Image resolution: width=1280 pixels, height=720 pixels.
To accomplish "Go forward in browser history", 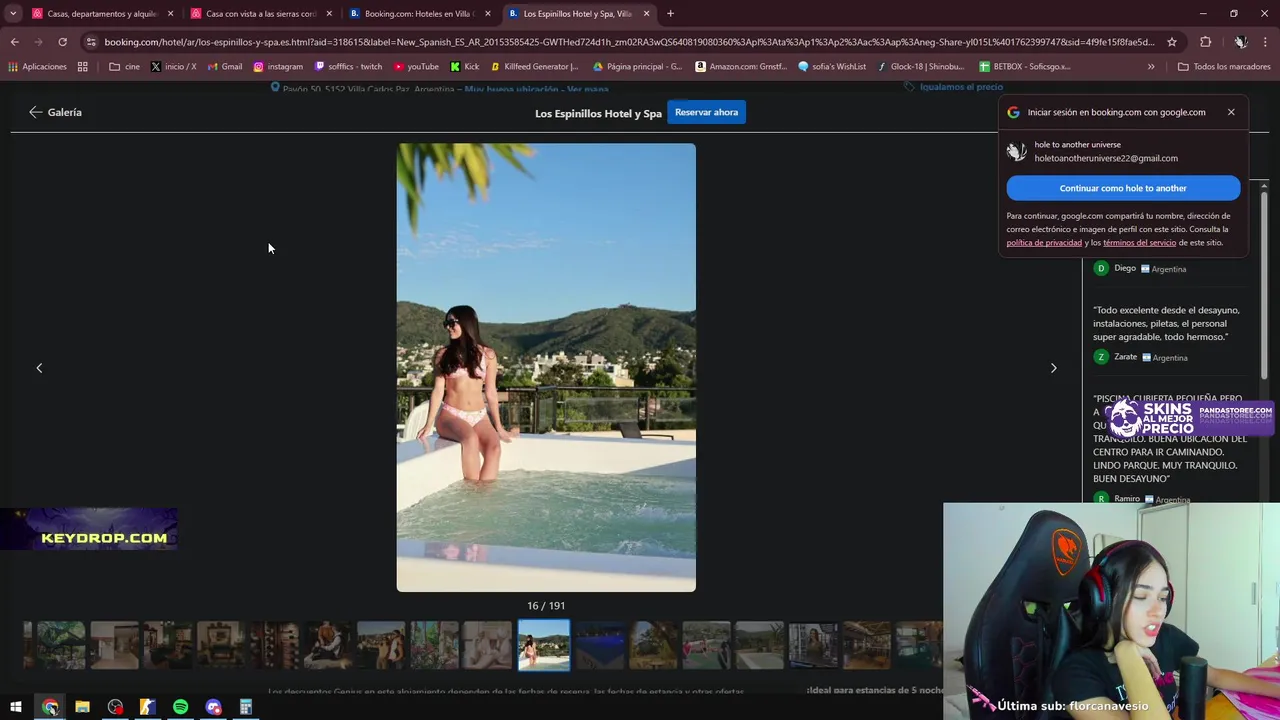I will point(38,42).
